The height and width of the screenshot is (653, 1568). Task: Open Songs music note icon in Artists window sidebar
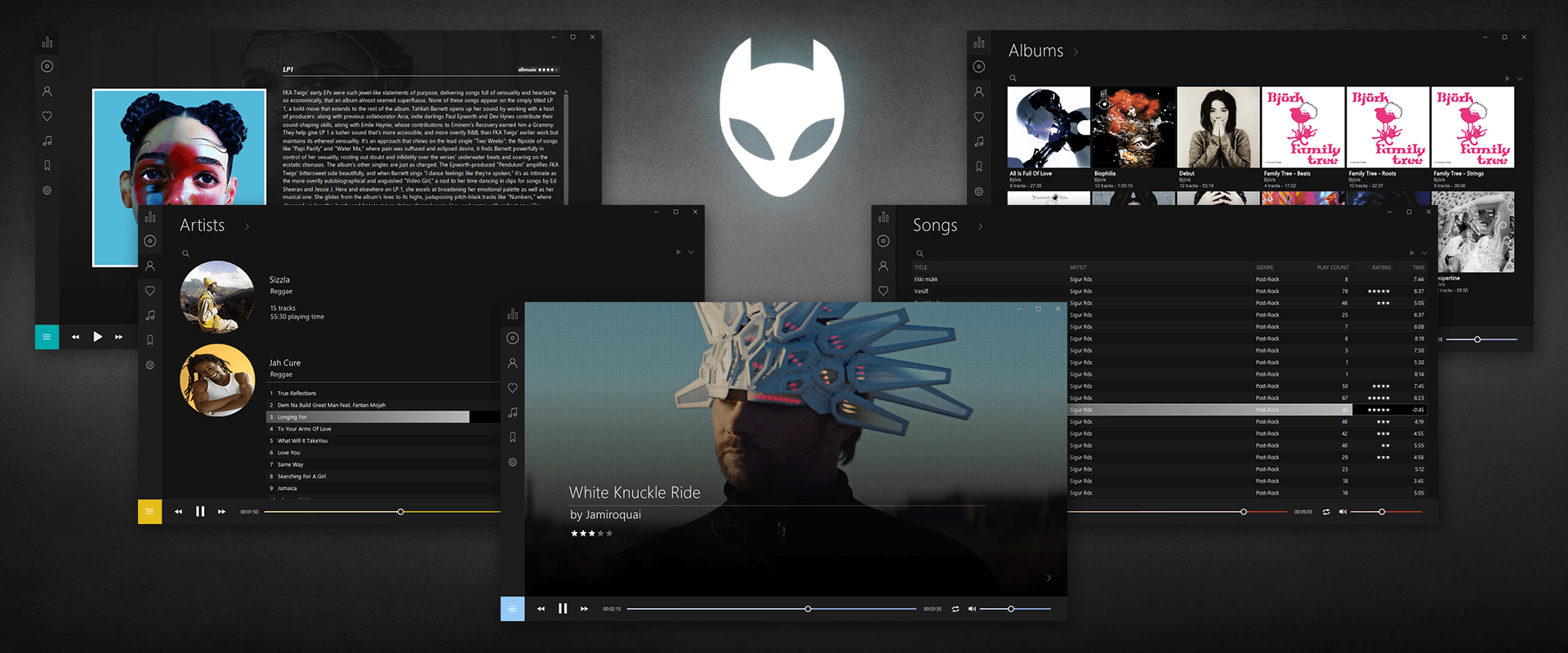coord(150,315)
